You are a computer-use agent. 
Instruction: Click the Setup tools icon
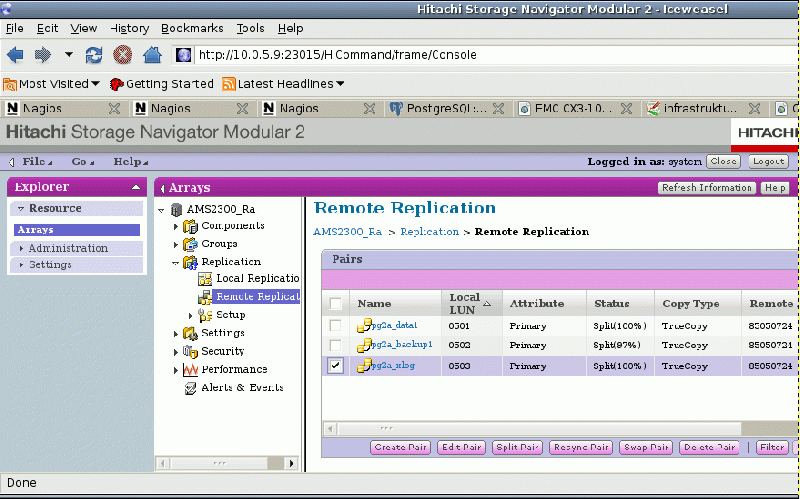pos(205,315)
